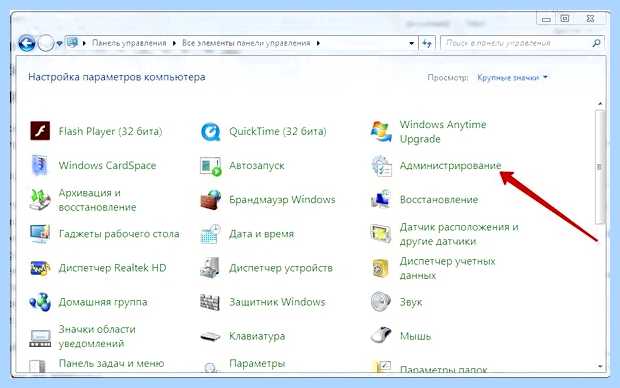Open the Автозапуск link
This screenshot has width=620, height=388.
257,165
